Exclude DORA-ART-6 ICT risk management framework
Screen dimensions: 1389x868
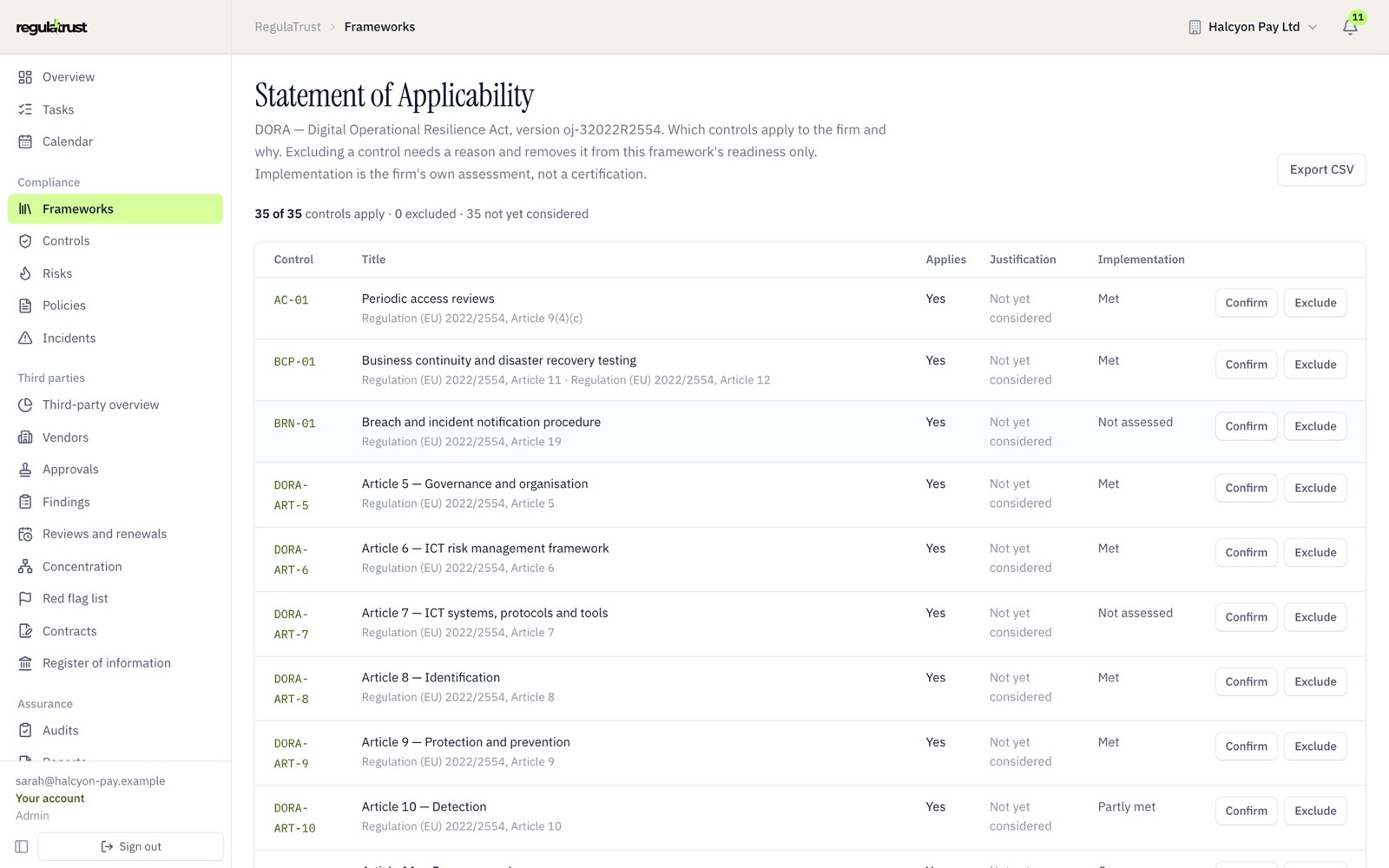coord(1315,552)
